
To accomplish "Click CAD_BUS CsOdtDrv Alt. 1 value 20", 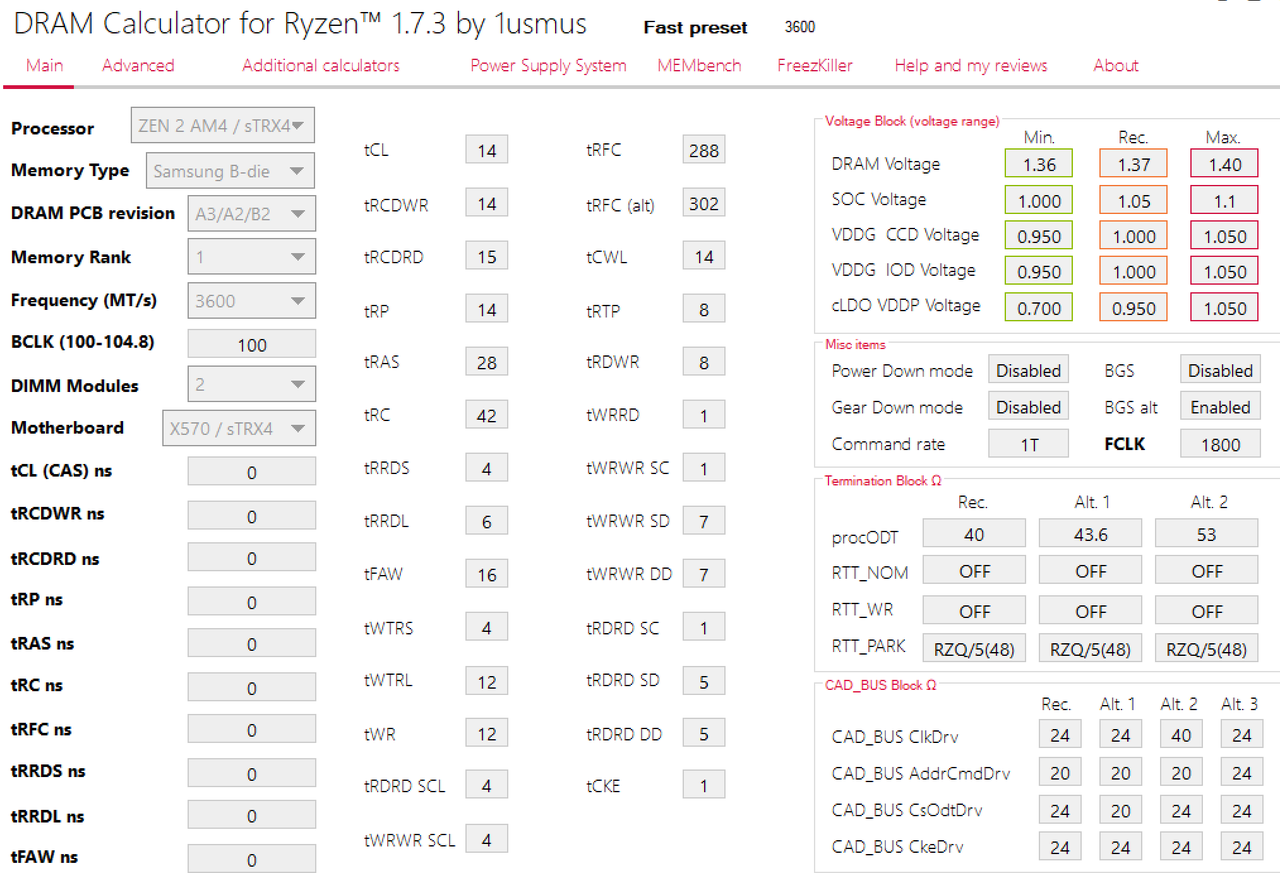I will coord(1121,810).
